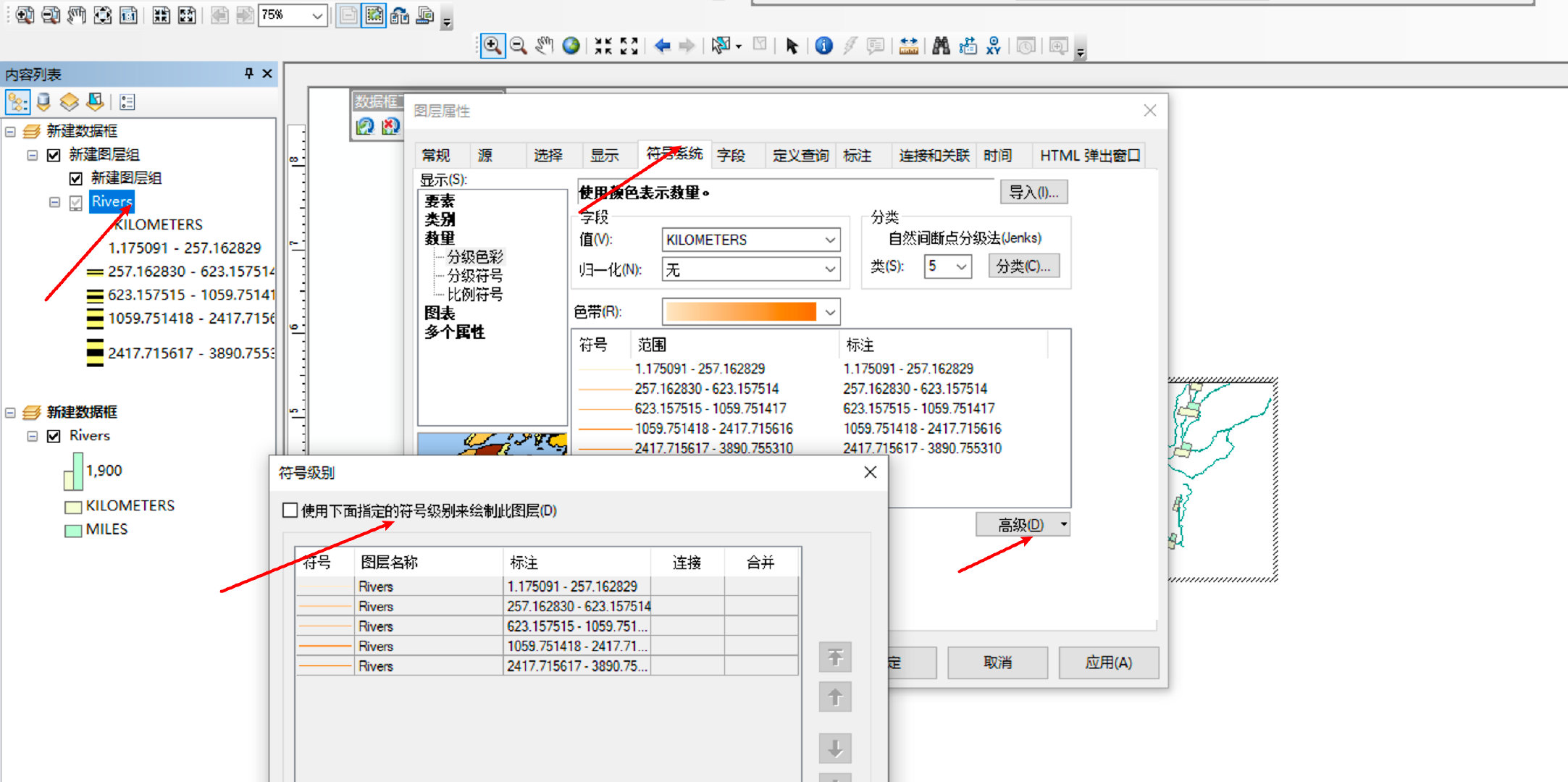The width and height of the screenshot is (1568, 782).
Task: Toggle the top 新建图层组 group checkbox
Action: (x=54, y=155)
